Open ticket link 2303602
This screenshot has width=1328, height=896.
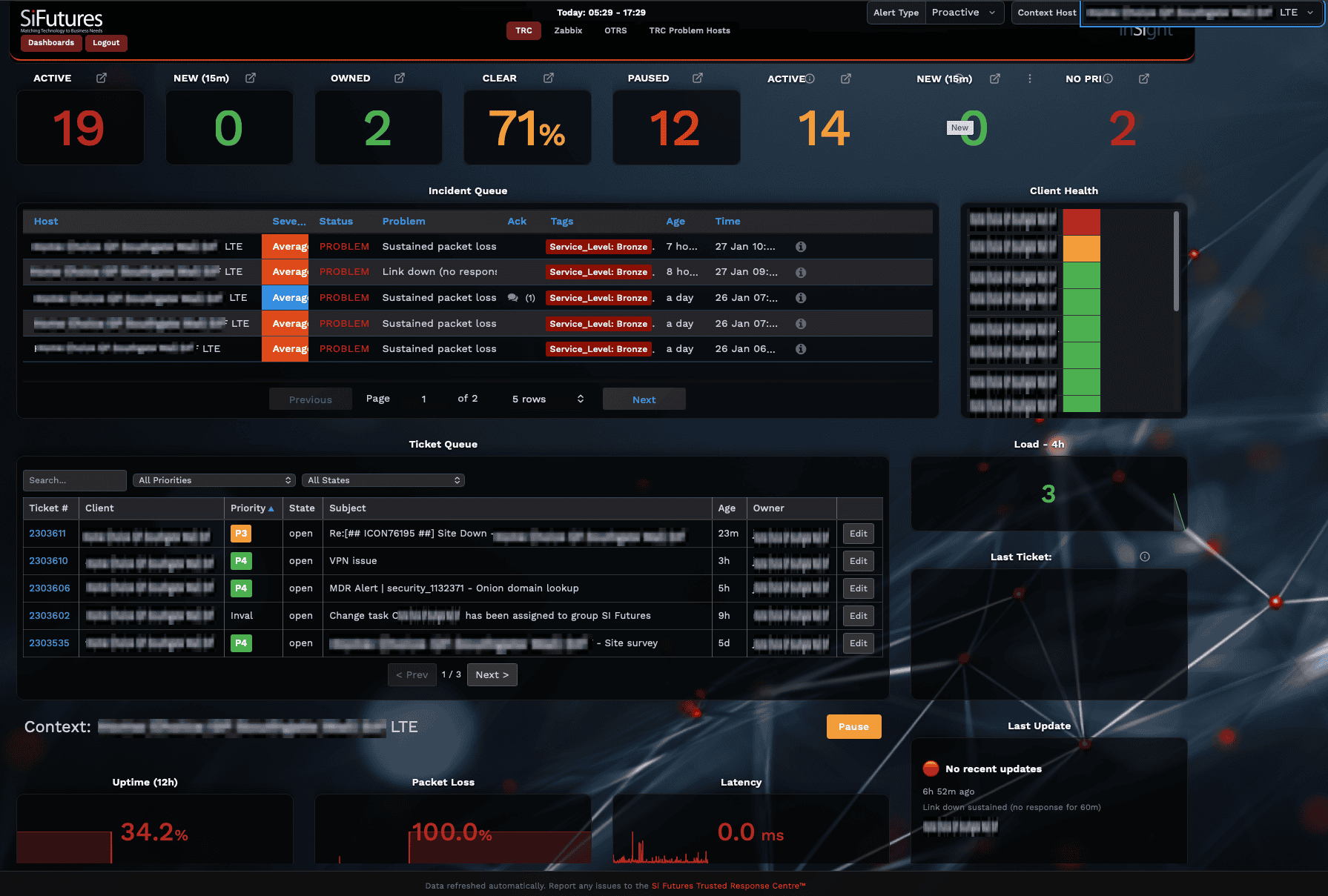click(x=49, y=616)
